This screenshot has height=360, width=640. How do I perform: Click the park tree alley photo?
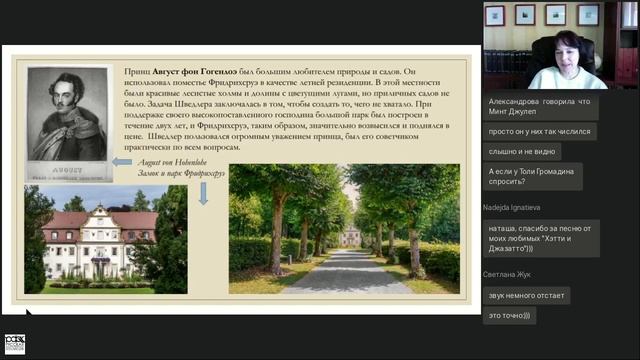(x=344, y=229)
